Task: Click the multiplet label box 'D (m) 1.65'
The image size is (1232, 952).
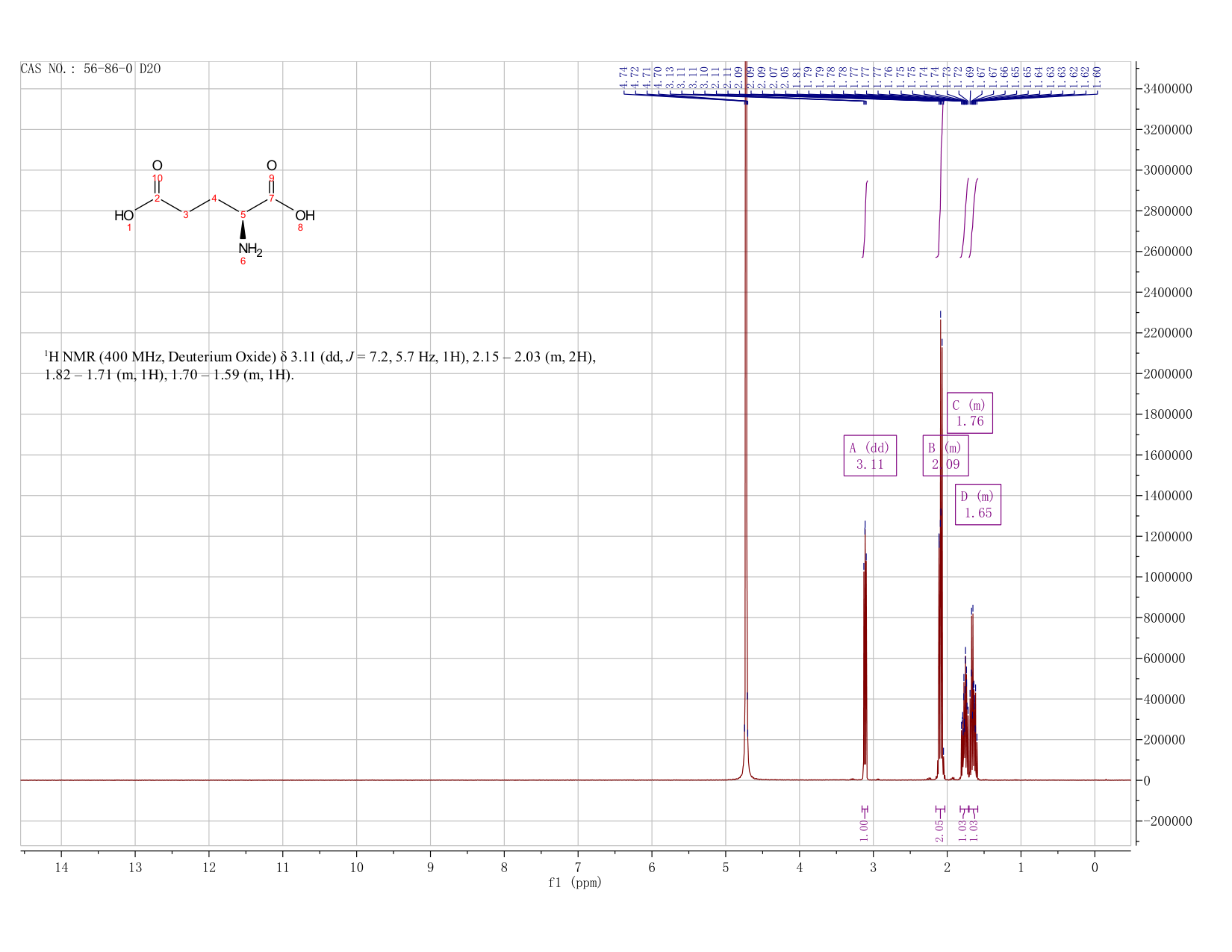Action: tap(978, 505)
